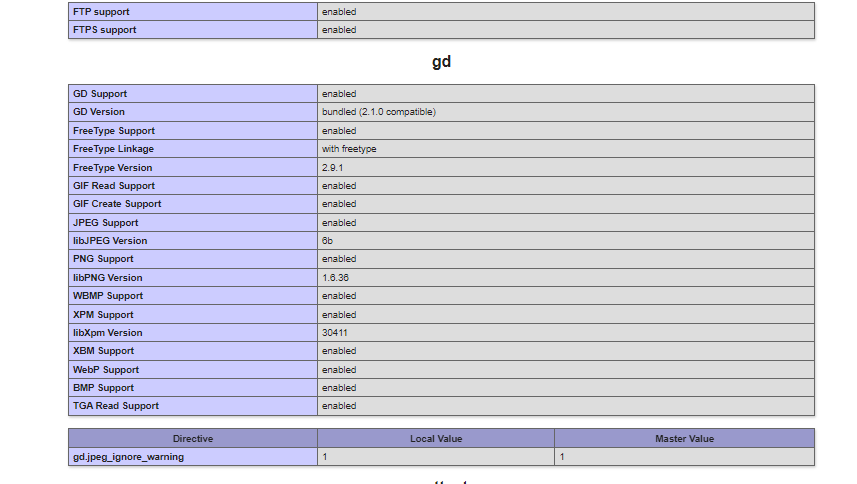The height and width of the screenshot is (484, 857).
Task: Select the FreeType Linkage value text
Action: coord(349,149)
